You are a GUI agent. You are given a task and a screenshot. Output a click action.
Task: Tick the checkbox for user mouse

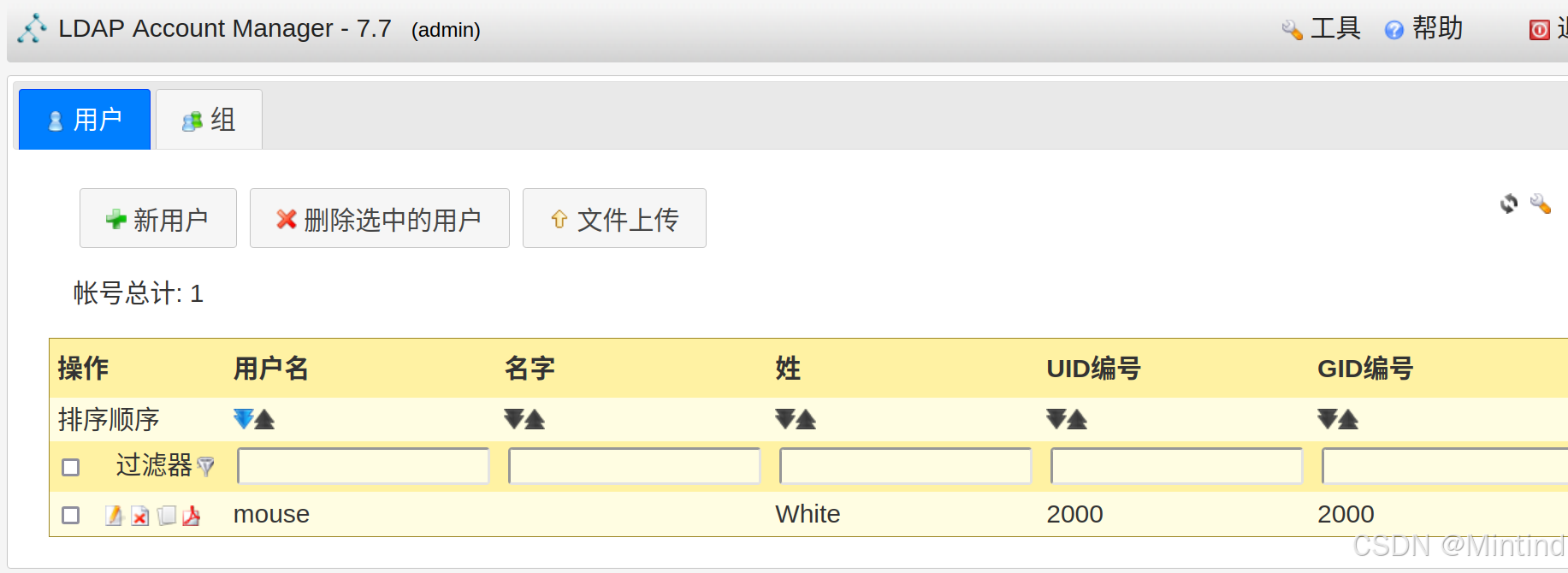point(71,515)
